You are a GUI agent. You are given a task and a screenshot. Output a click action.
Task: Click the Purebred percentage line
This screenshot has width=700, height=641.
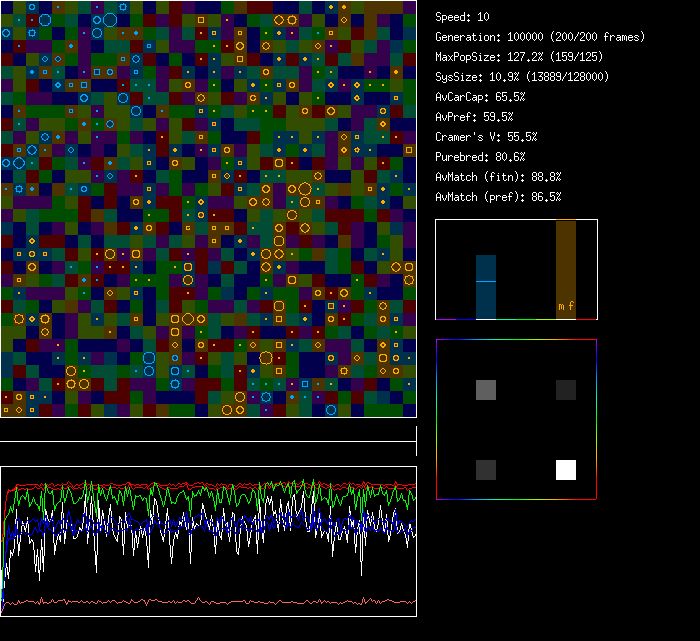pos(480,157)
